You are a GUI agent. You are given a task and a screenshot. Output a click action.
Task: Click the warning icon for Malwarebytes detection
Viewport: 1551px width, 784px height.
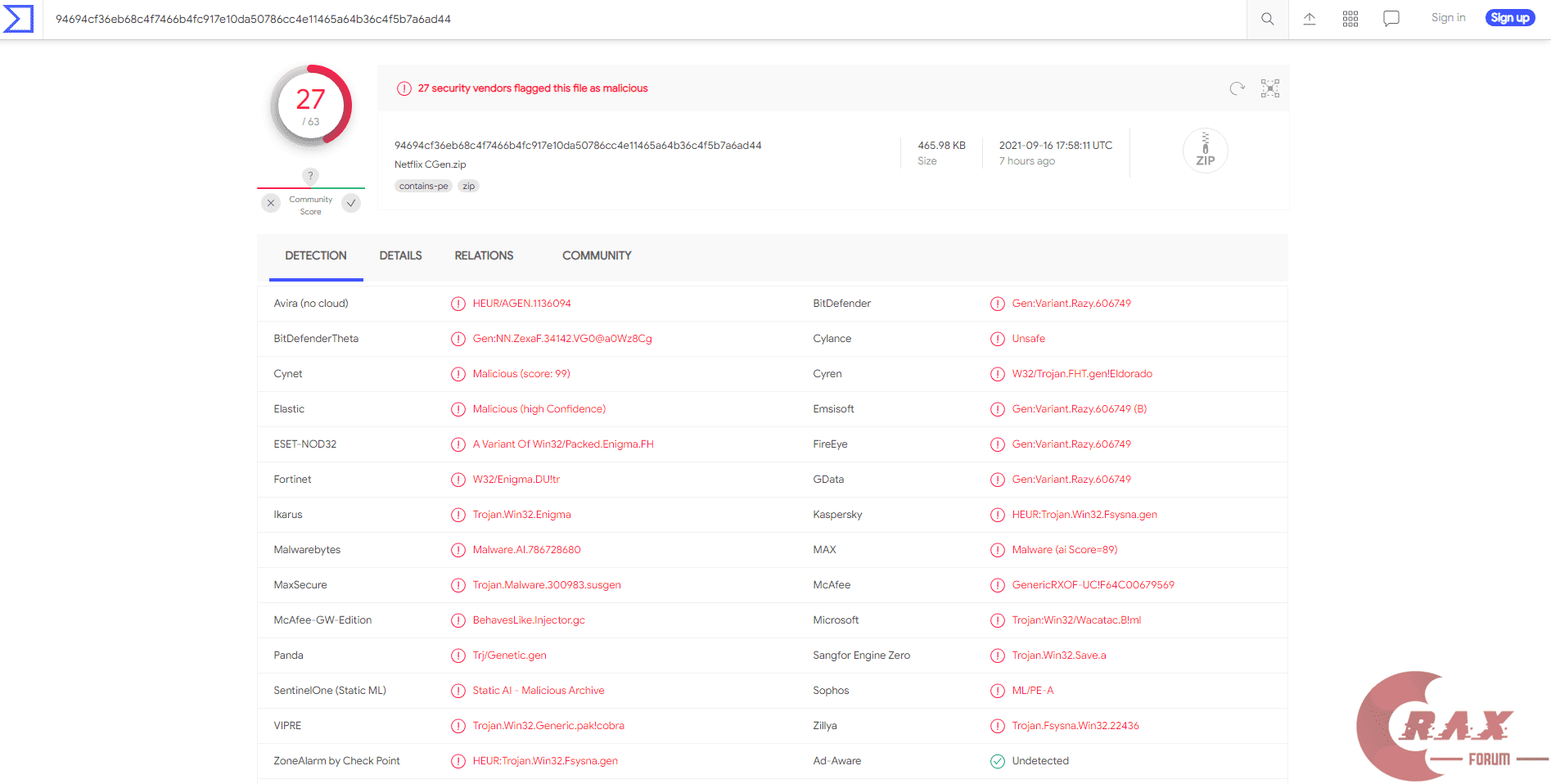click(x=458, y=550)
